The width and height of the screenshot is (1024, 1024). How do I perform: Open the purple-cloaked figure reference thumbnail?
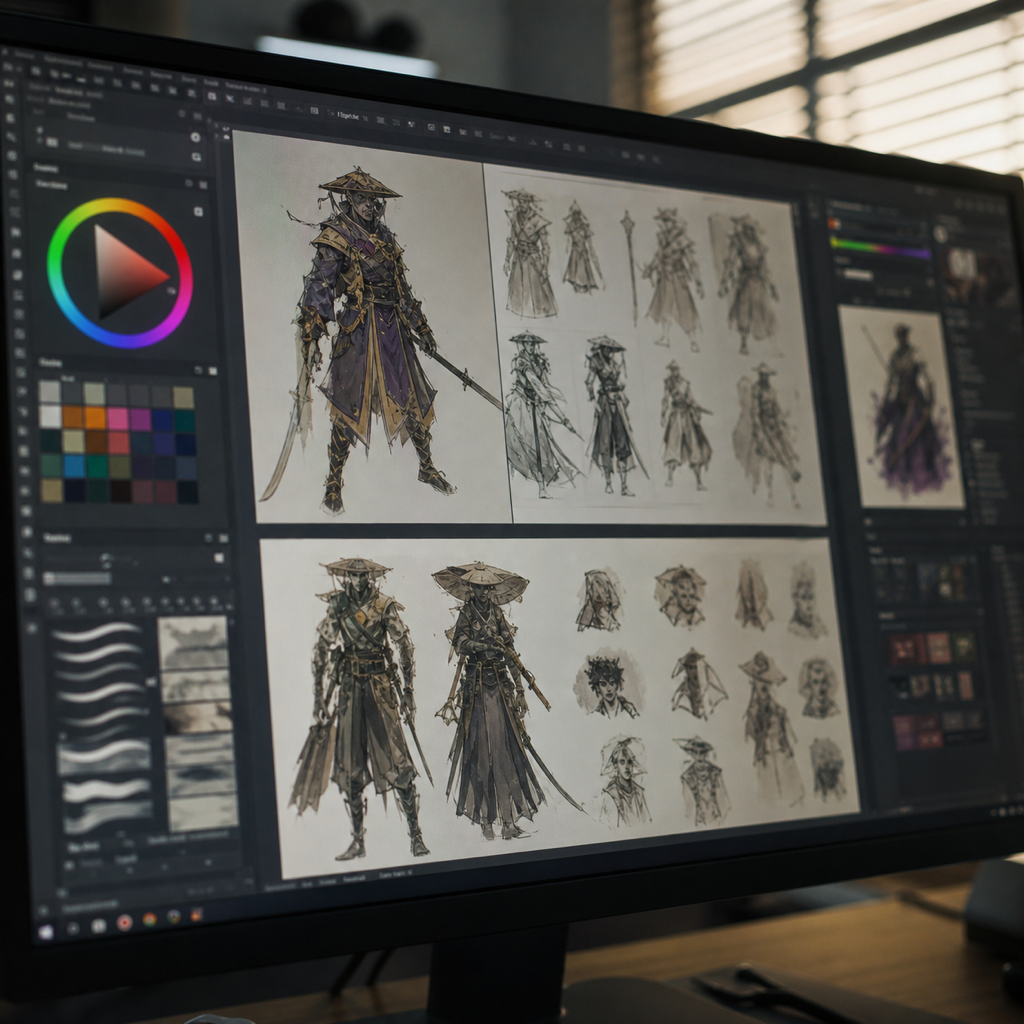point(902,407)
